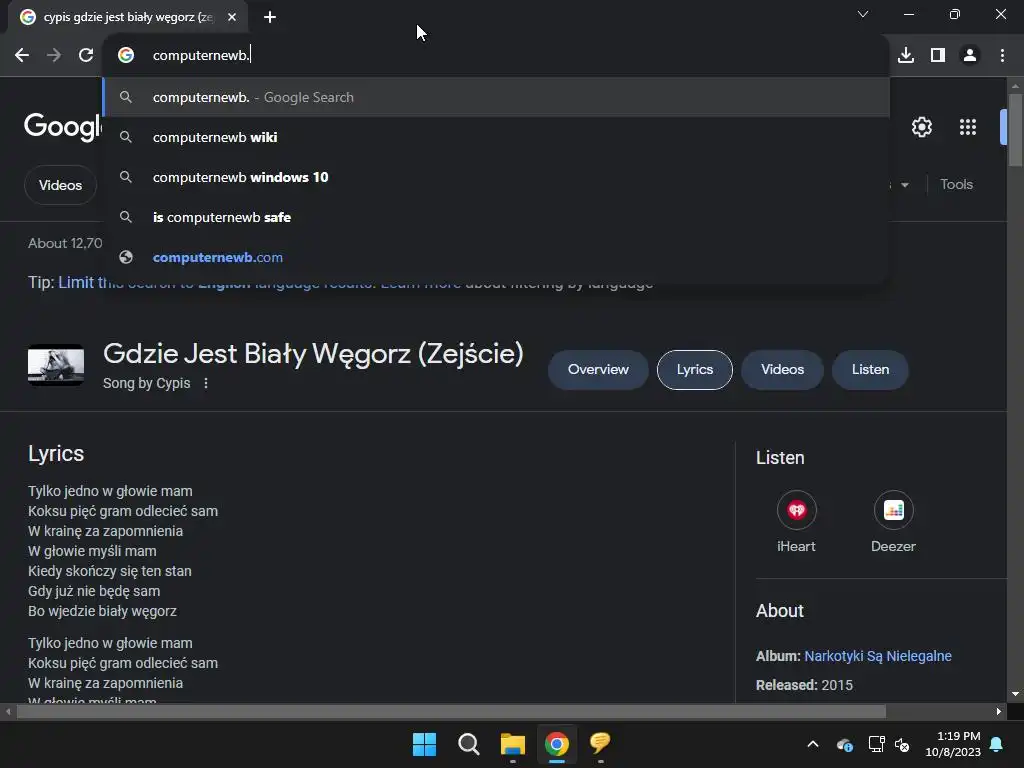Select suggestion computernewb wiki
This screenshot has height=768, width=1024.
coord(496,137)
